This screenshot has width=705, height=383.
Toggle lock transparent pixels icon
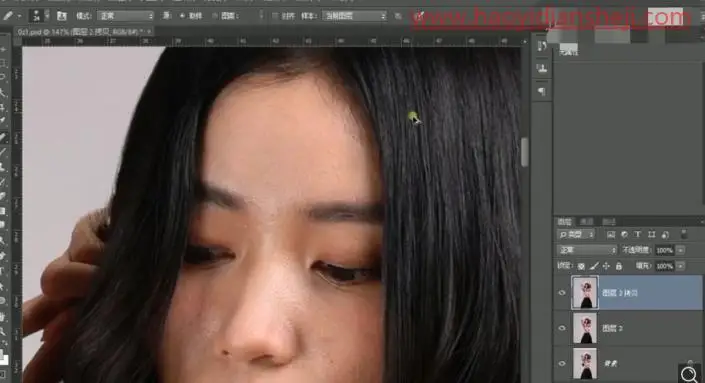pyautogui.click(x=581, y=266)
